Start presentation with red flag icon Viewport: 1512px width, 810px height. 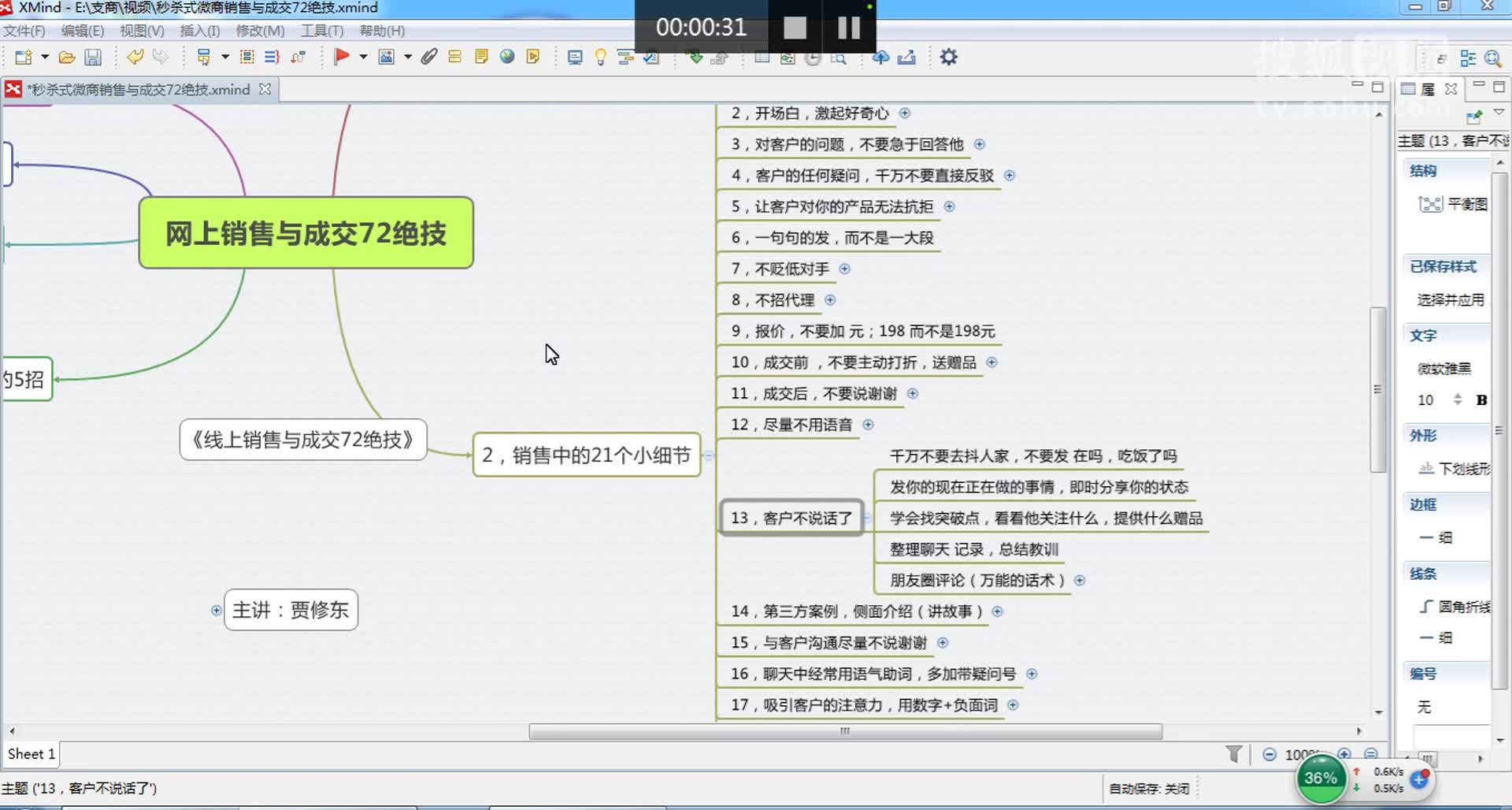coord(343,57)
